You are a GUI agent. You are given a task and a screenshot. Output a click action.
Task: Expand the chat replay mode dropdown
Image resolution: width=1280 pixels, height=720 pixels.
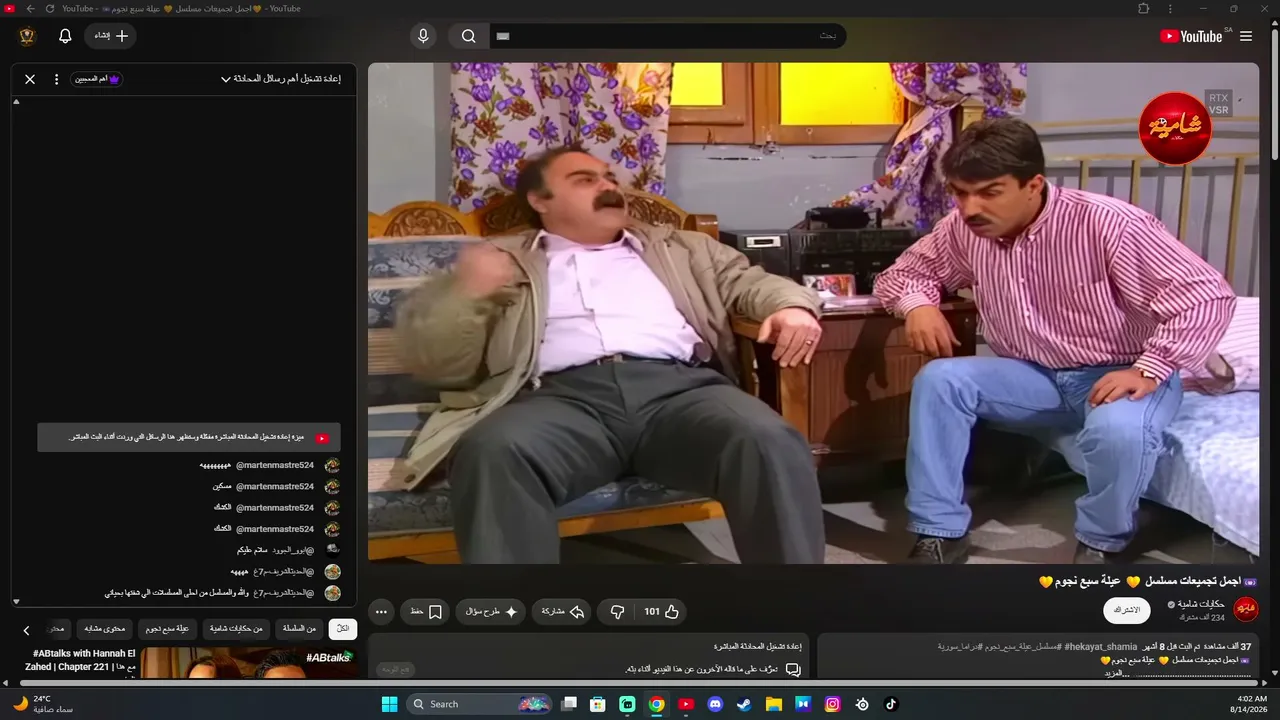pyautogui.click(x=280, y=79)
